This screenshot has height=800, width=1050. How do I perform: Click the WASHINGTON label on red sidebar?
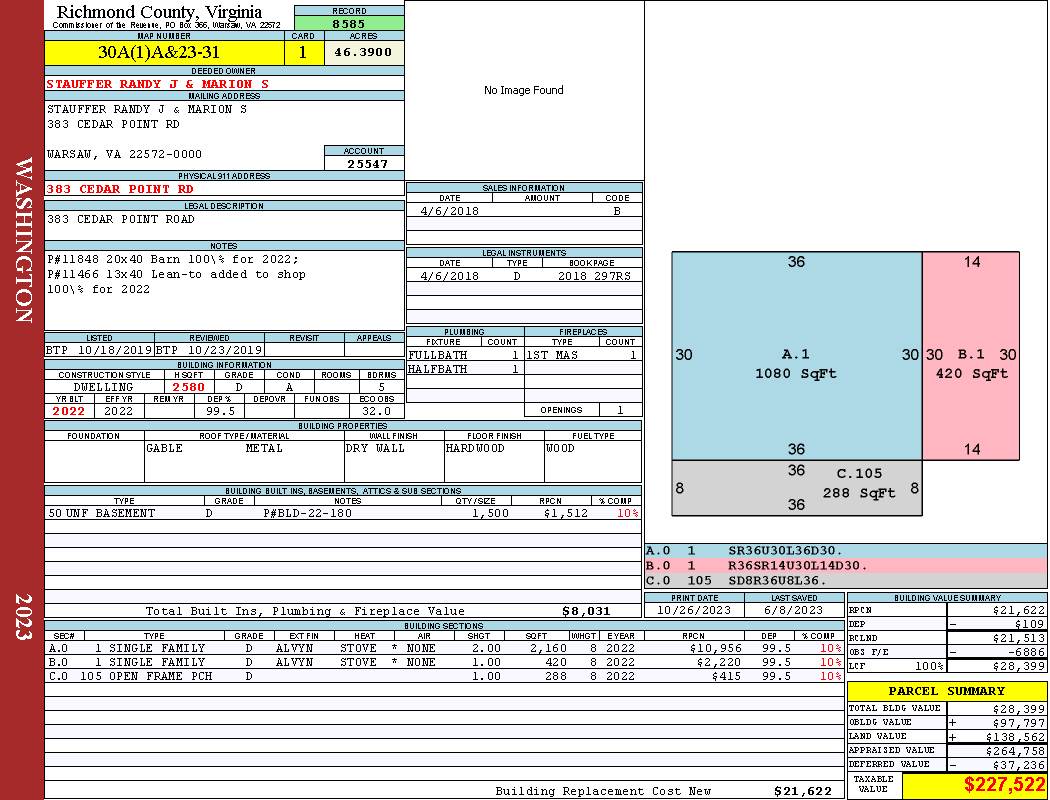click(x=24, y=240)
